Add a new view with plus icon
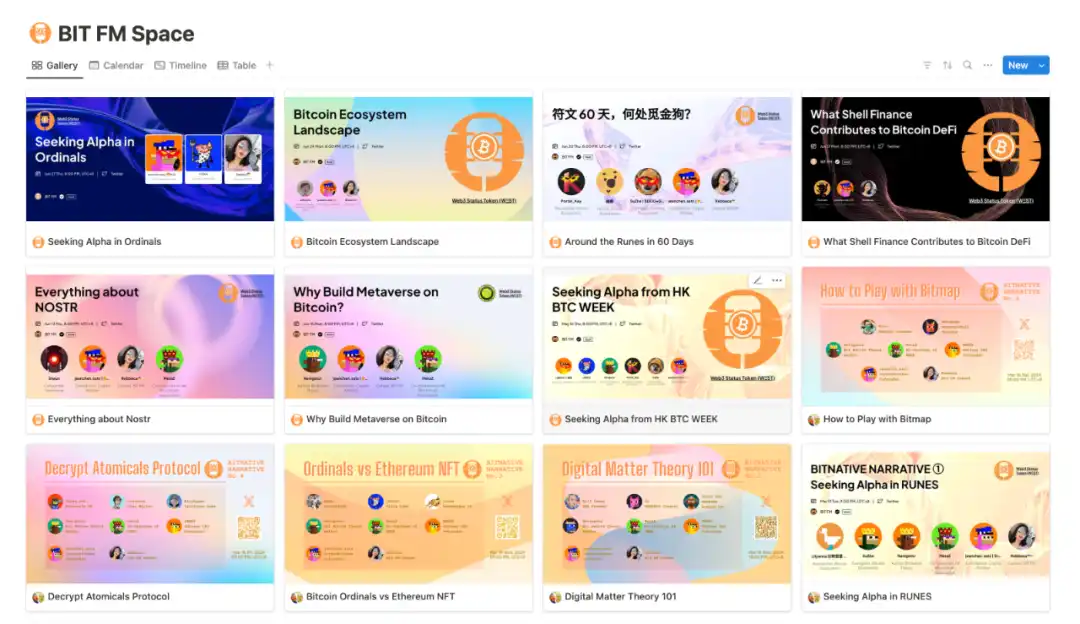The height and width of the screenshot is (624, 1080). 270,65
